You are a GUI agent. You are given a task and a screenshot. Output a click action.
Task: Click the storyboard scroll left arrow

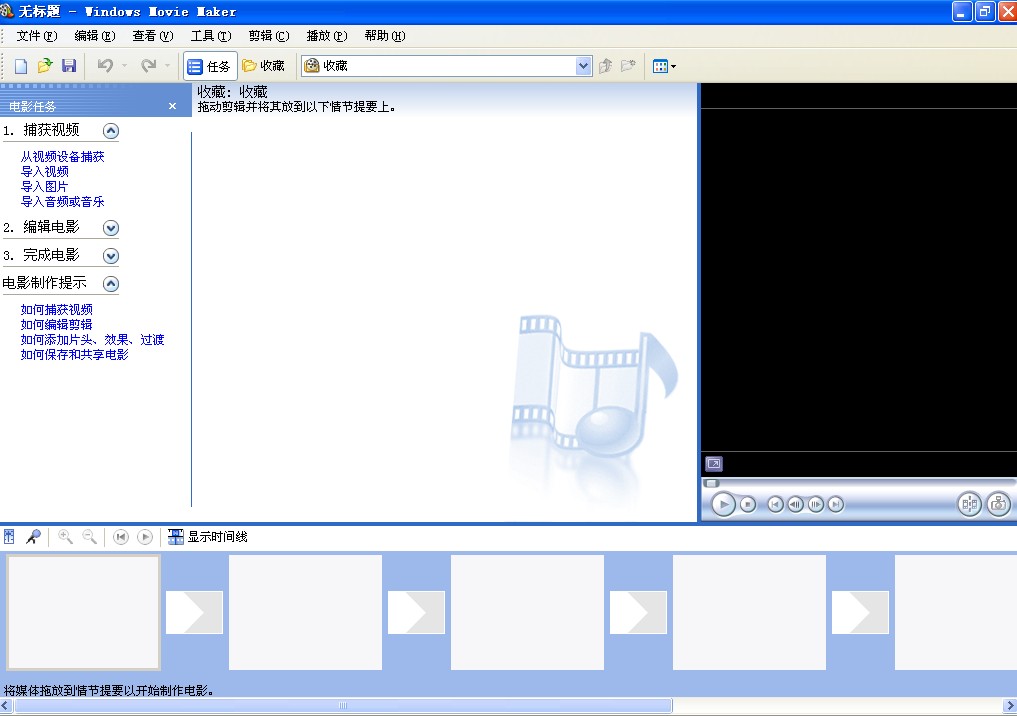click(x=6, y=706)
